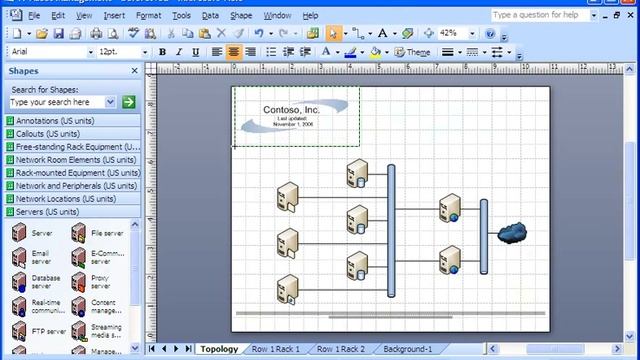Close the Shapes panel

pyautogui.click(x=134, y=71)
